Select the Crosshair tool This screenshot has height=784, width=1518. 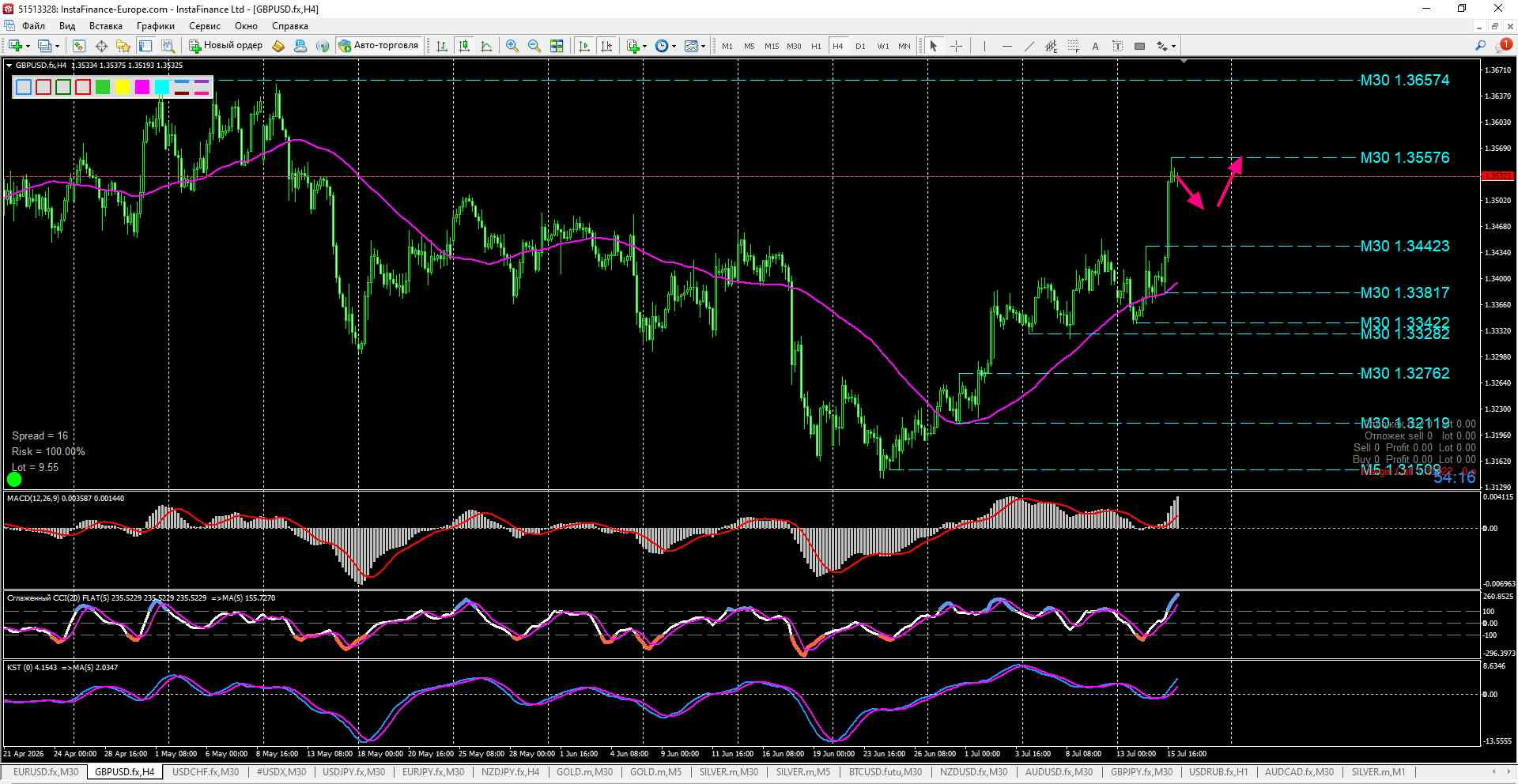coord(956,46)
